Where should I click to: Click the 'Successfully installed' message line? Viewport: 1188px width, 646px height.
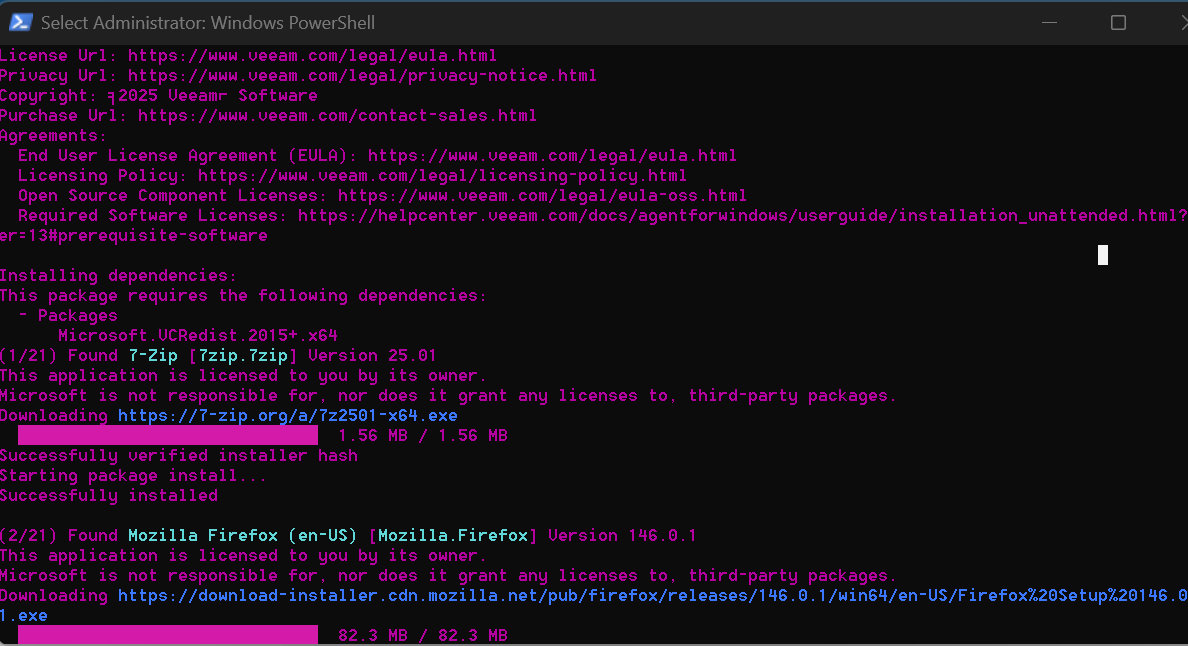109,496
